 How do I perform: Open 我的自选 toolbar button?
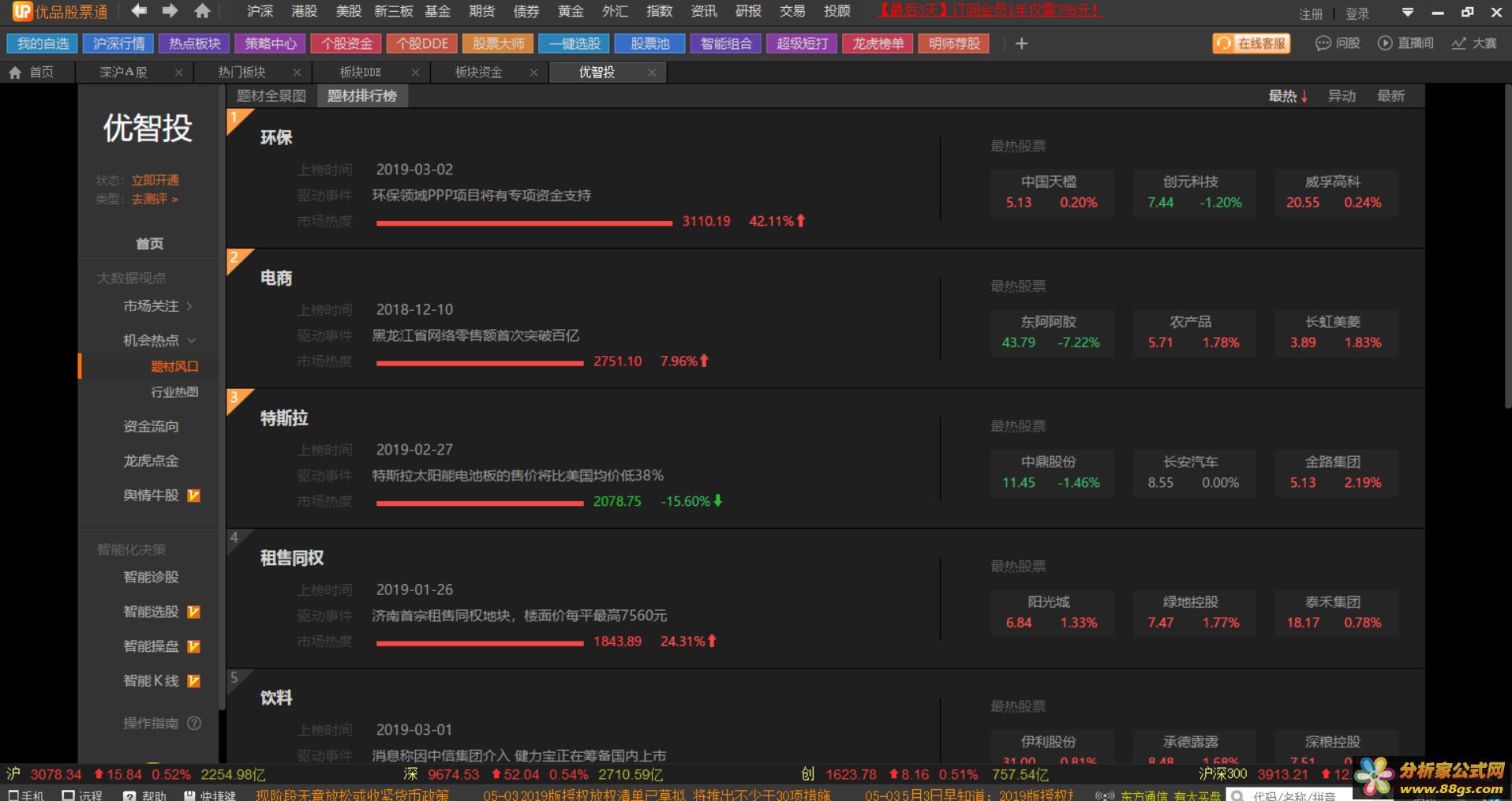pos(43,43)
